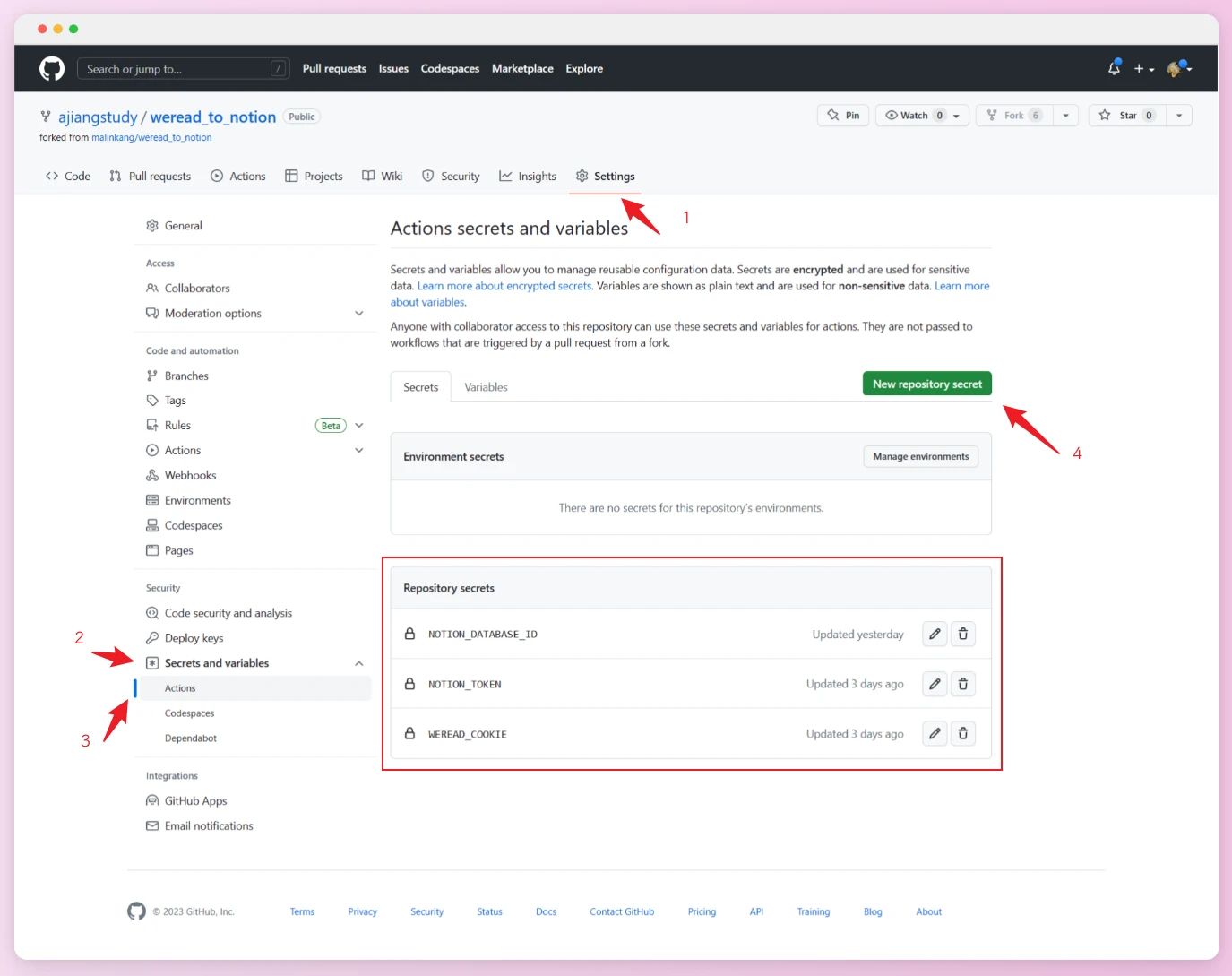Click Manage environments button
The image size is (1232, 976).
[x=921, y=456]
